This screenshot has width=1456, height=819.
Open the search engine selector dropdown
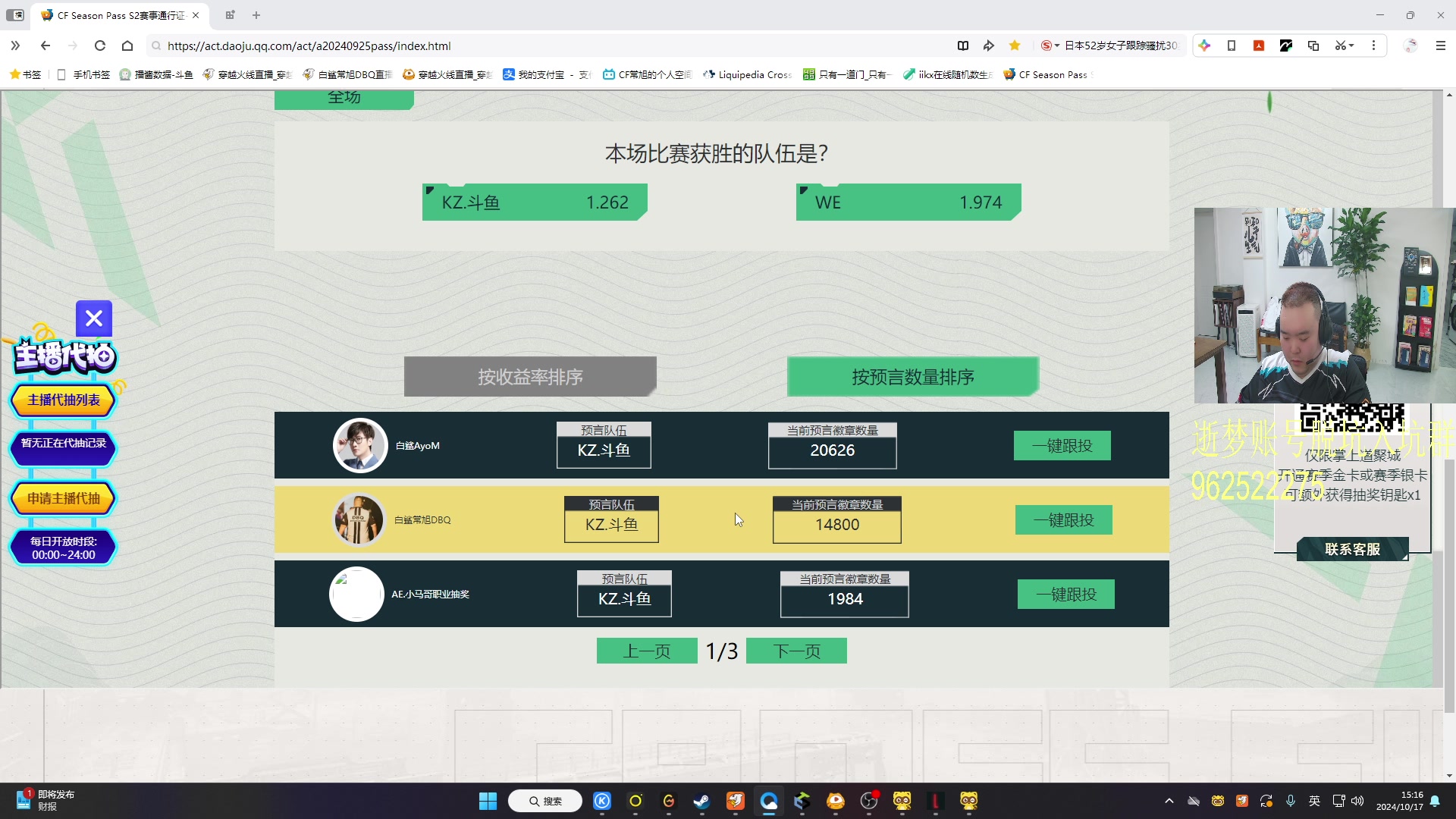(1050, 45)
